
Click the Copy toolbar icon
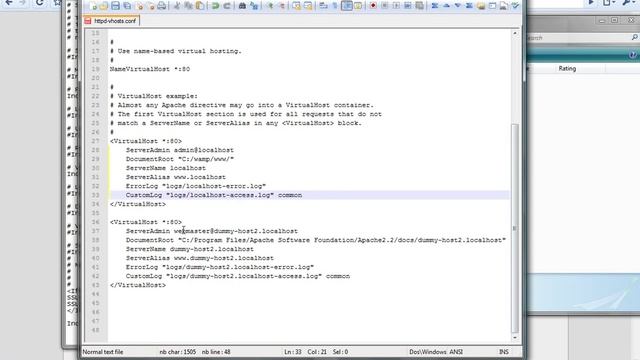[188, 6]
